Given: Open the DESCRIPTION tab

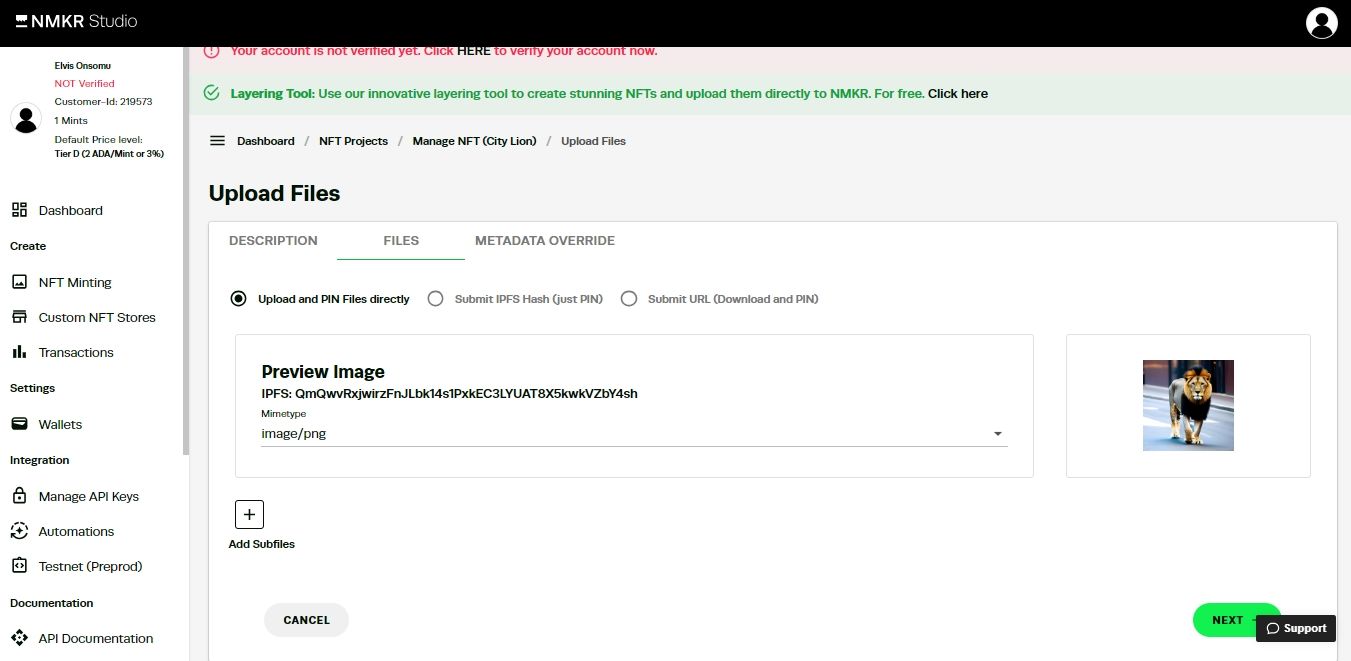Looking at the screenshot, I should pos(273,240).
